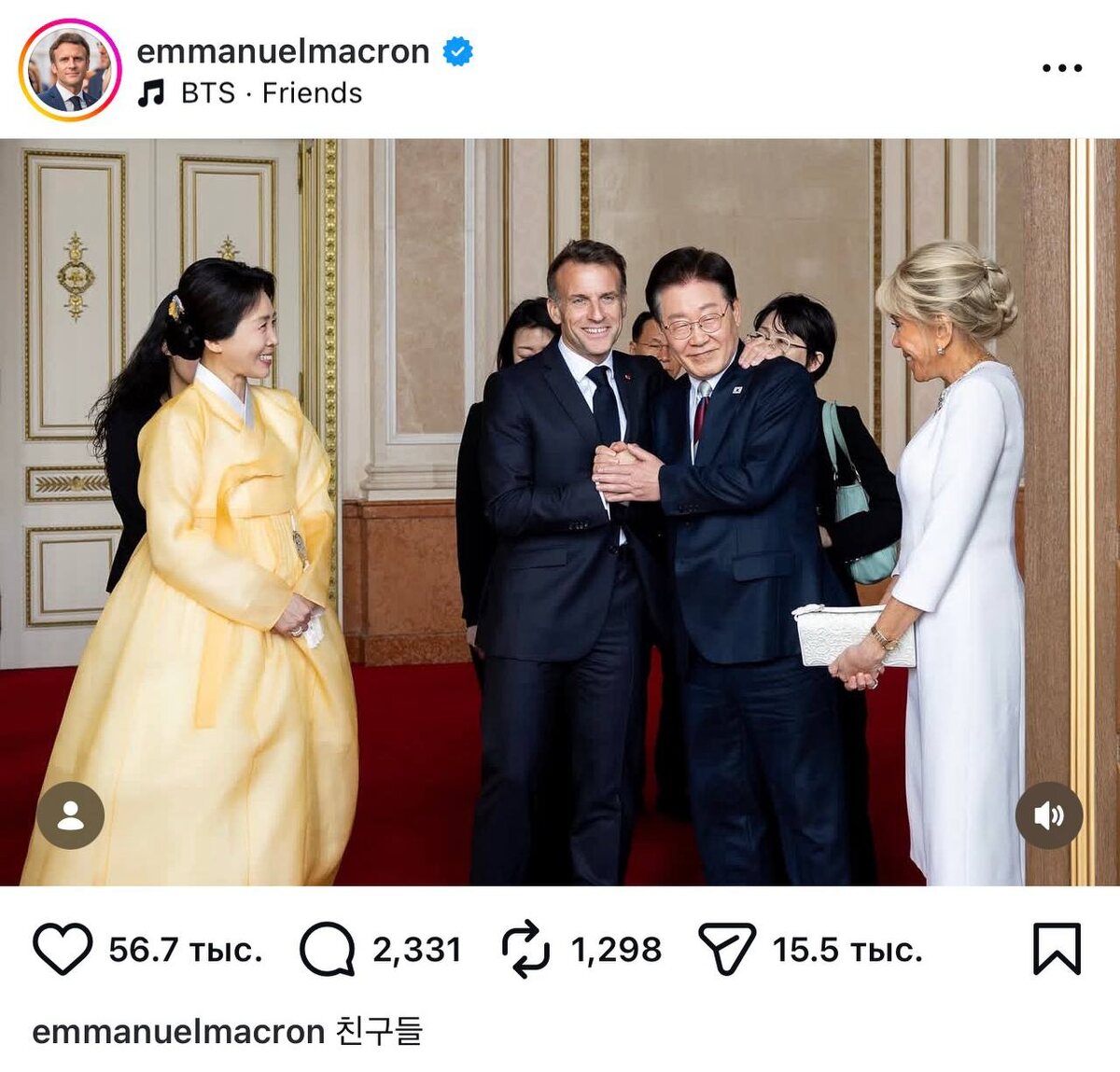Open comments via speech bubble icon

(x=327, y=949)
